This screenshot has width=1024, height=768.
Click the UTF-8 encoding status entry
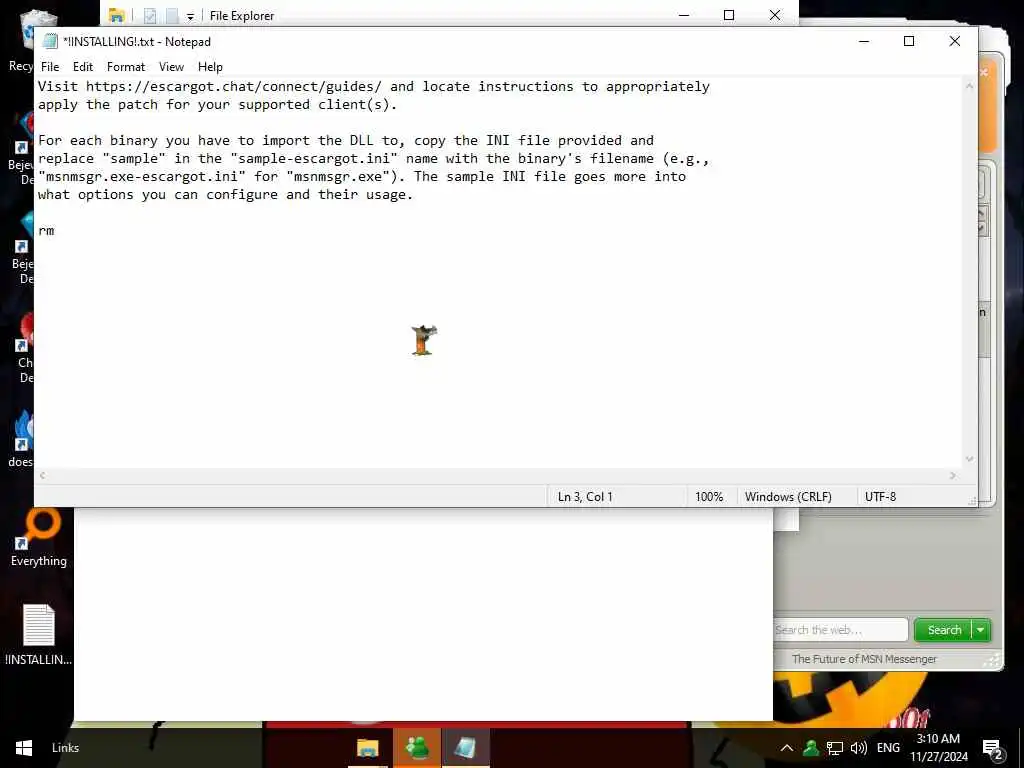[880, 497]
